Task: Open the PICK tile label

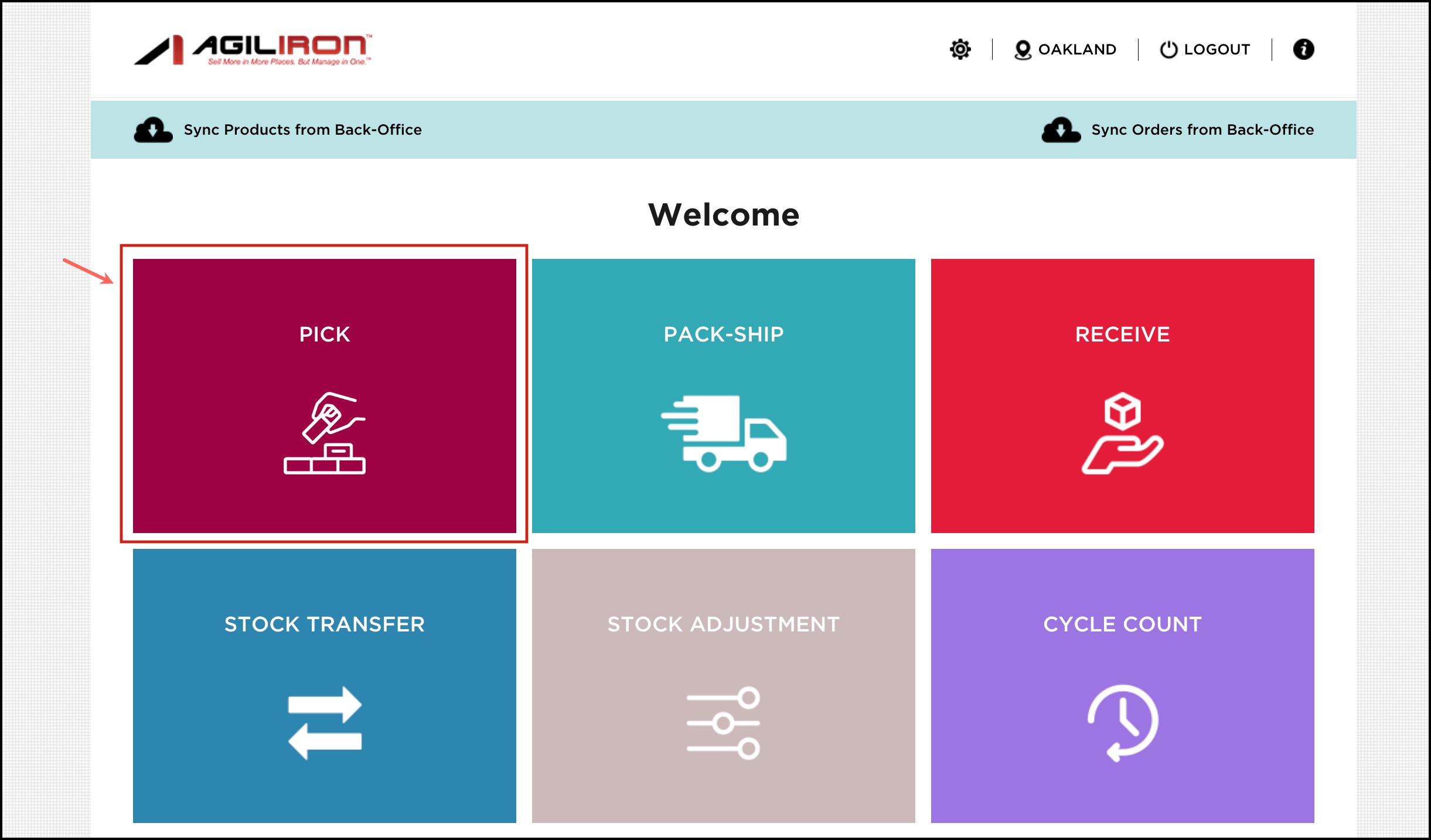Action: click(x=325, y=334)
